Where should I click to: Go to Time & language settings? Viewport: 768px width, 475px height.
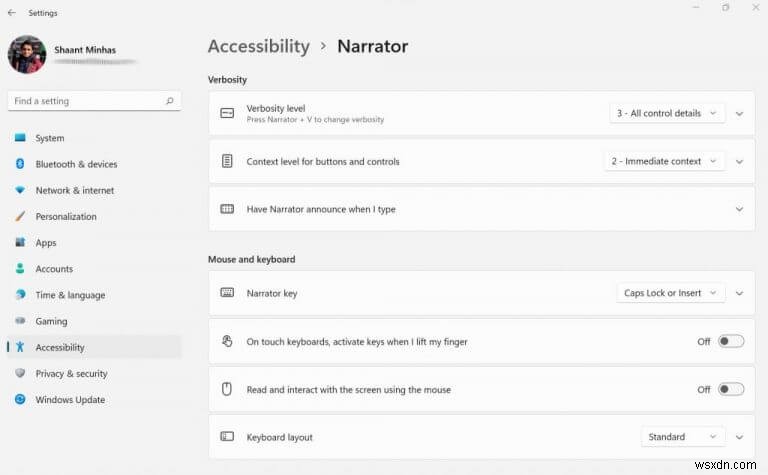69,295
